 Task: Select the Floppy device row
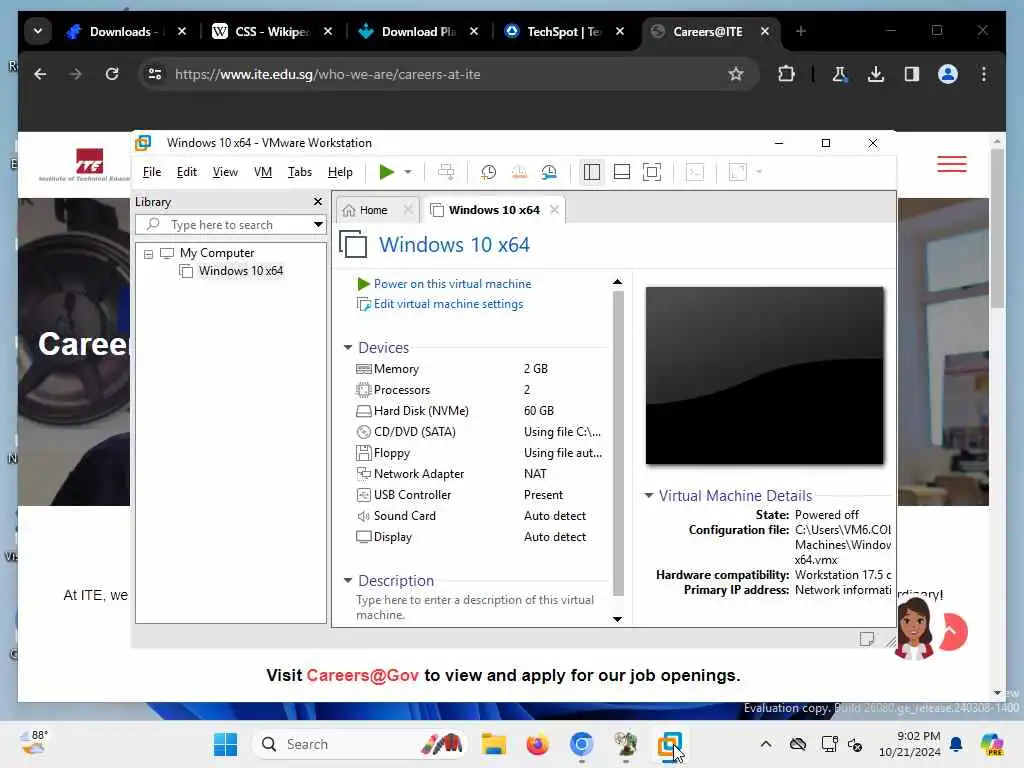pyautogui.click(x=479, y=453)
